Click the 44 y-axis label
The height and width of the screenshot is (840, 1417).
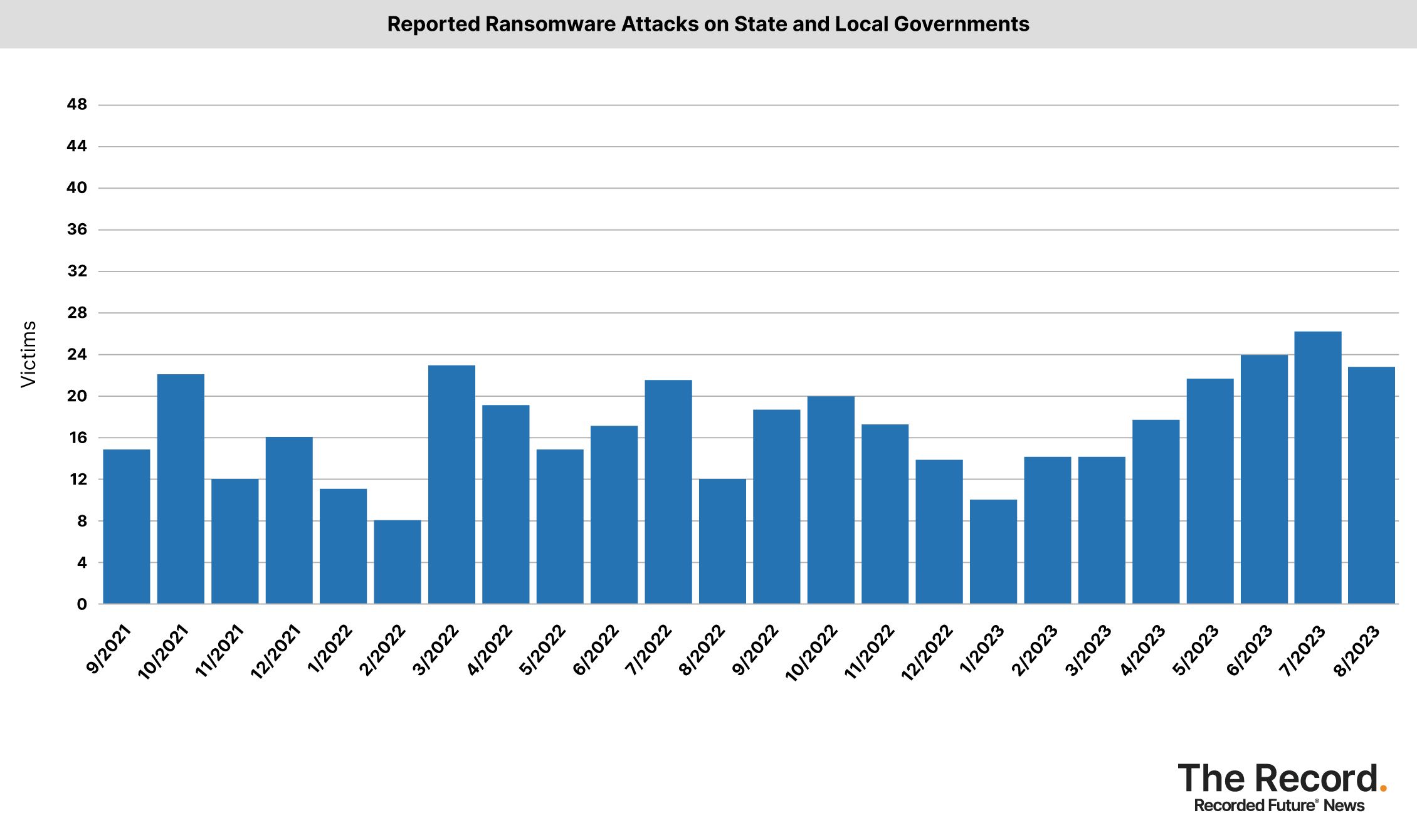point(77,147)
